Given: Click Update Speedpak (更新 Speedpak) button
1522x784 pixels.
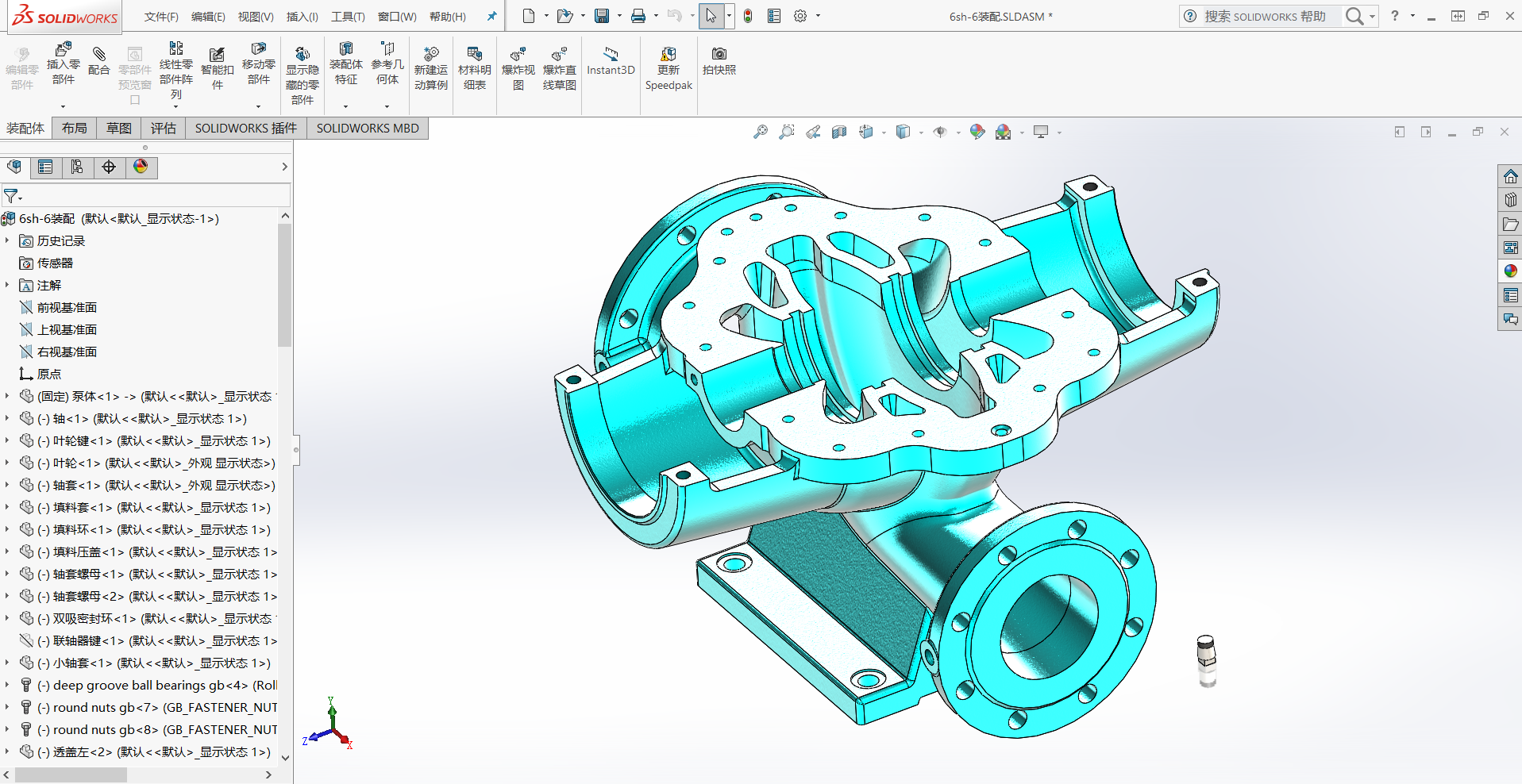Looking at the screenshot, I should coord(669,68).
